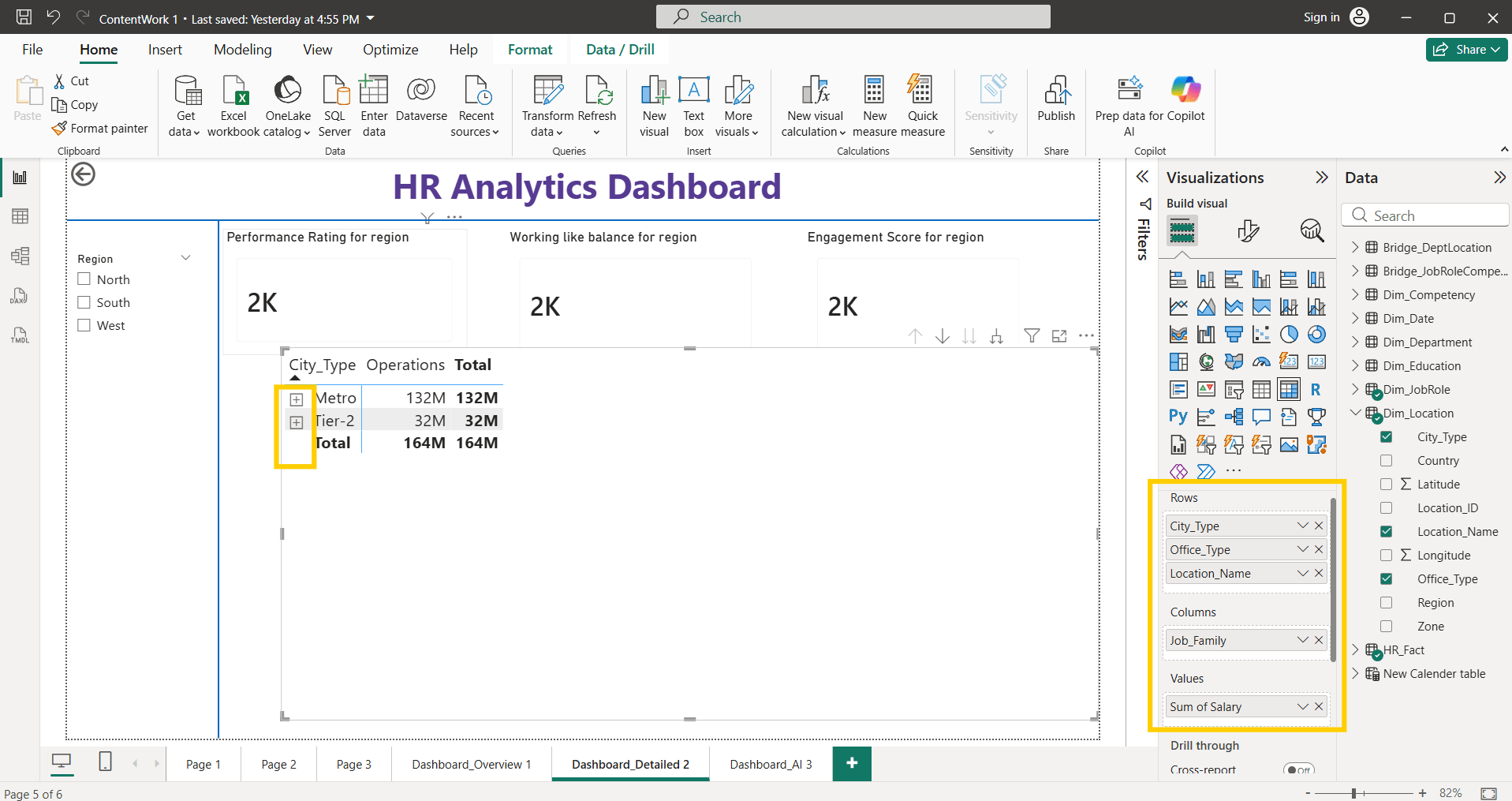
Task: Check the North region checkbox
Action: [84, 279]
